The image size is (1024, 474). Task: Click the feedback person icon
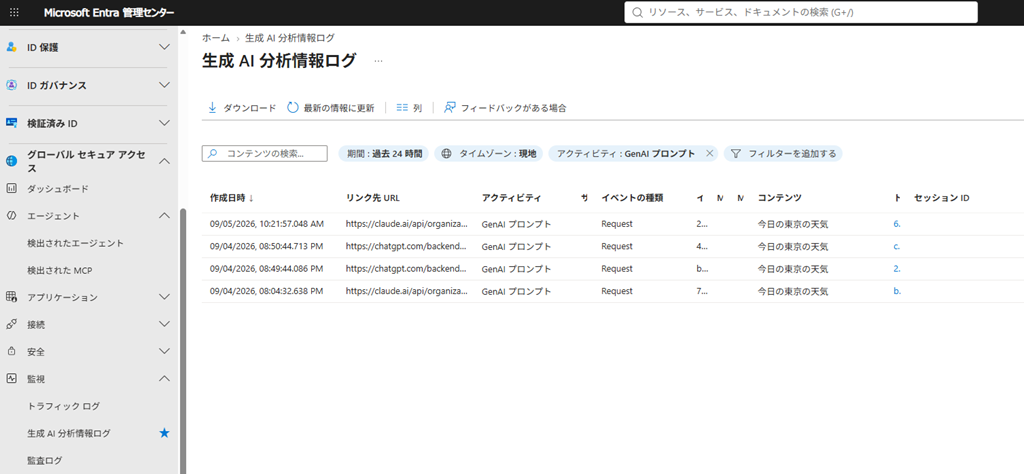(x=449, y=108)
